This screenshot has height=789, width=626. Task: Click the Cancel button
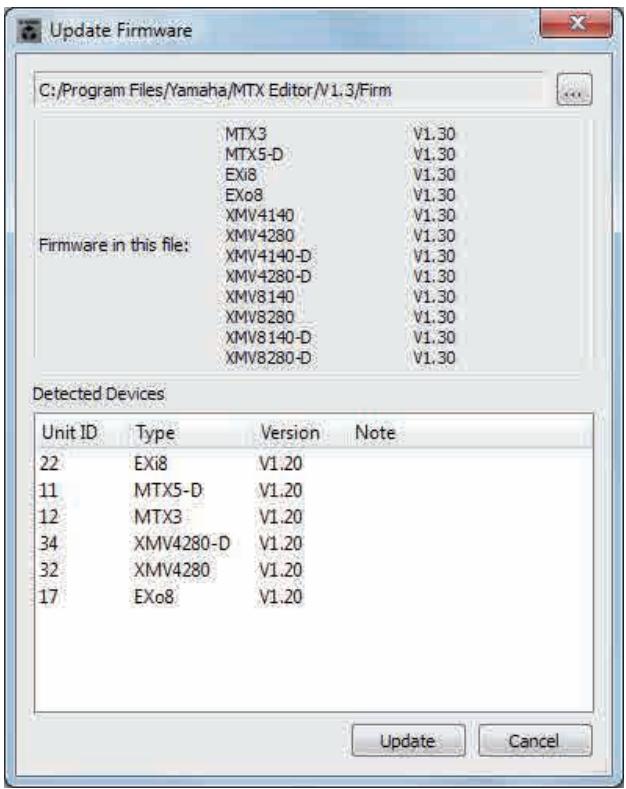tap(534, 740)
